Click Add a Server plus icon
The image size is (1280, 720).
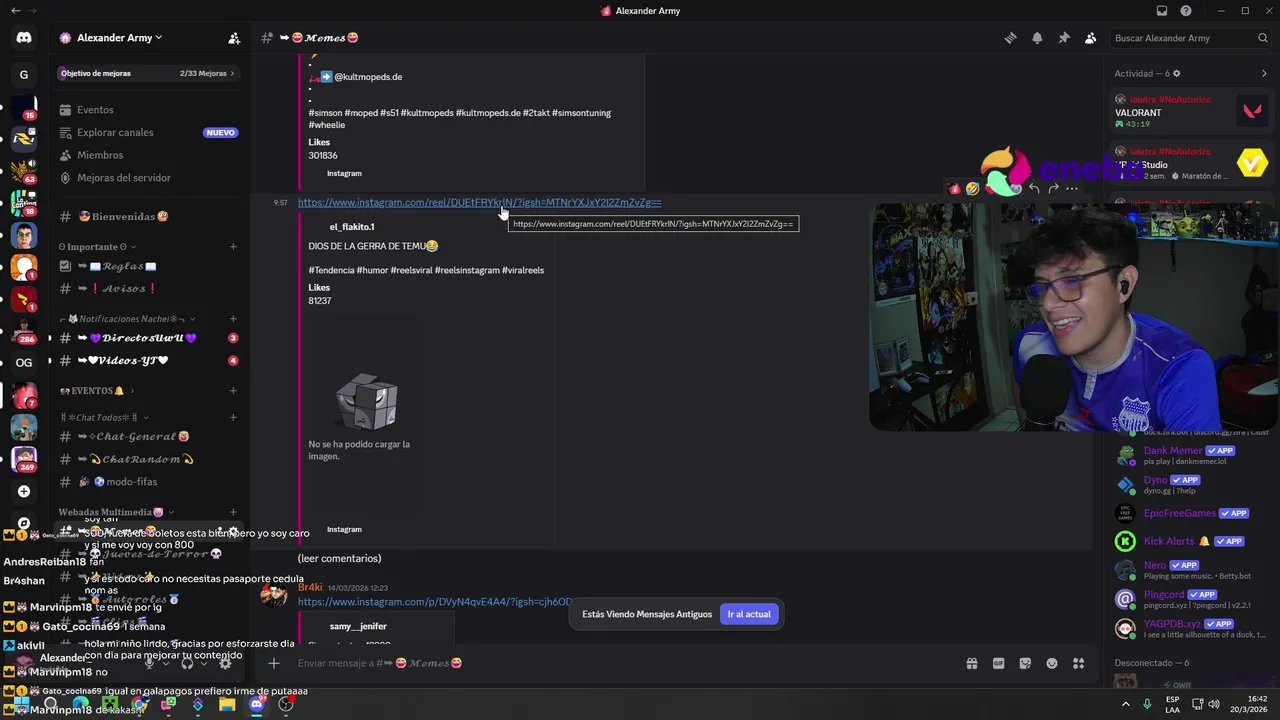click(x=24, y=491)
